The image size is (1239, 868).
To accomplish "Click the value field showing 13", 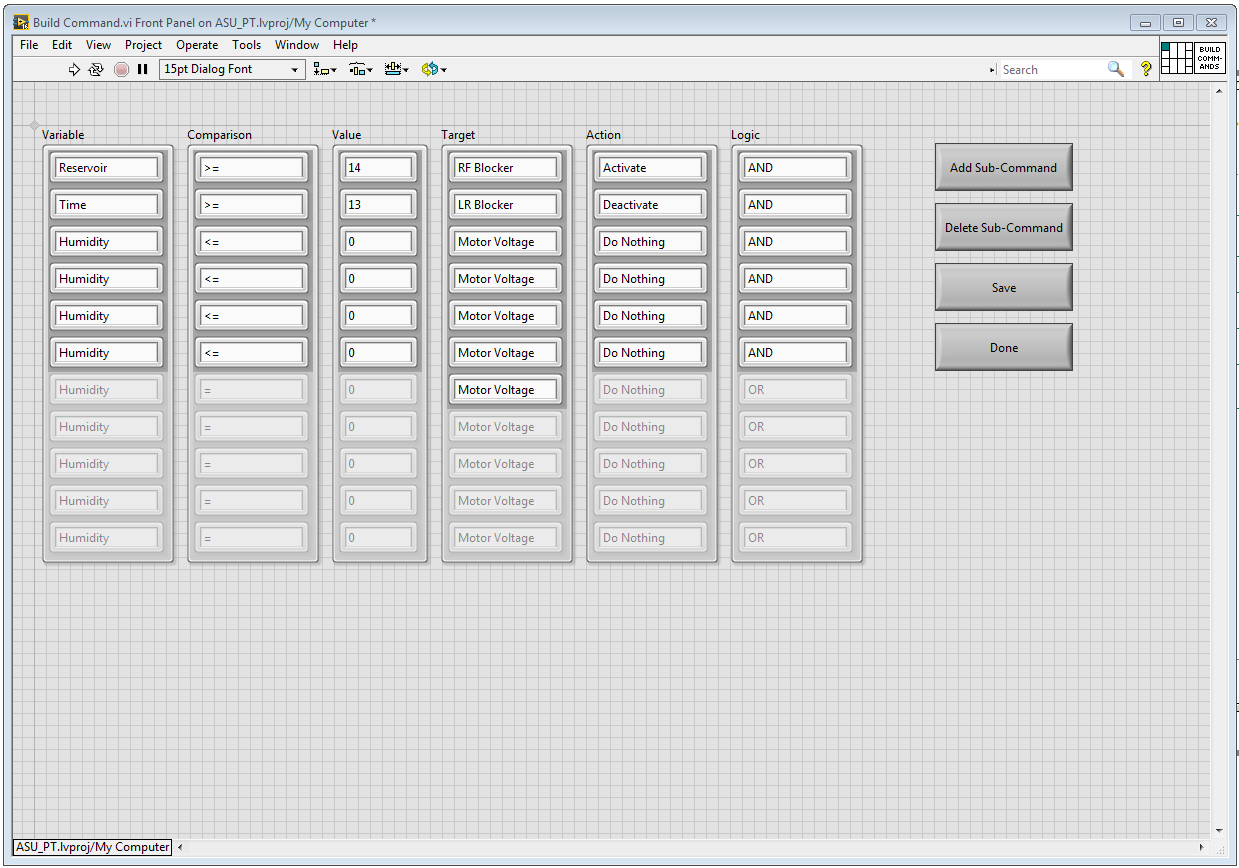I will 379,205.
